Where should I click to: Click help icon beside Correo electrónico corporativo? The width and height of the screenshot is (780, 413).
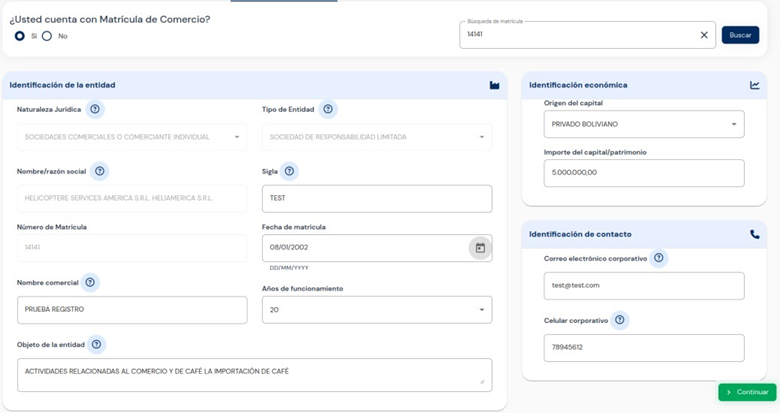(658, 258)
